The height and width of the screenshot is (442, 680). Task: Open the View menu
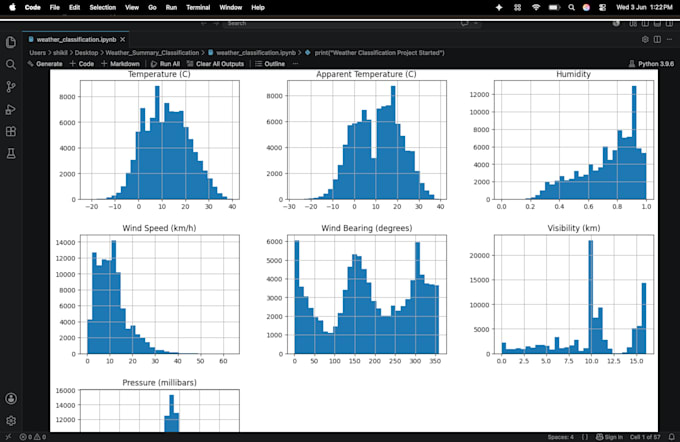(x=132, y=7)
